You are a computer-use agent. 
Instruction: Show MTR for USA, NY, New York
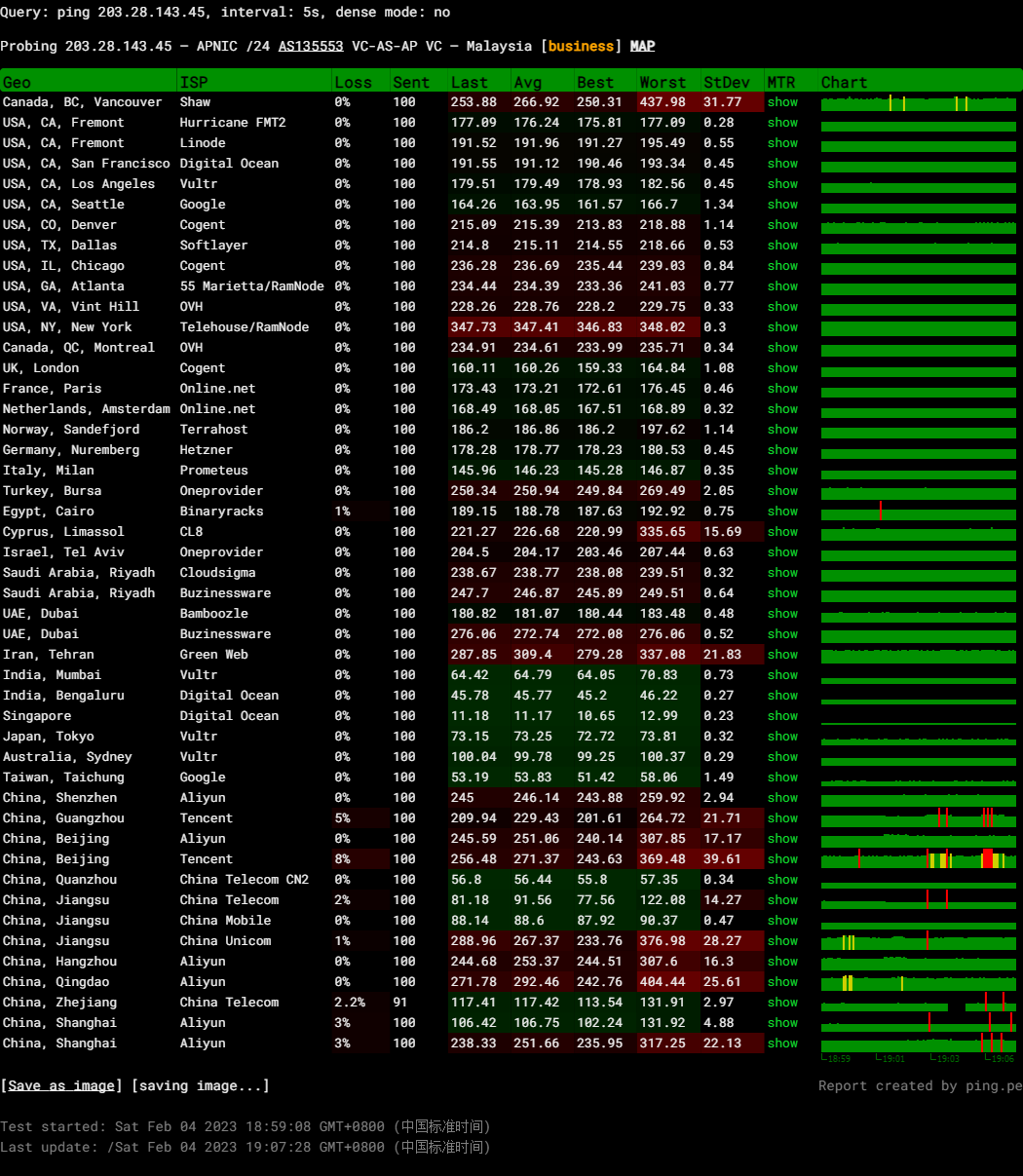click(x=781, y=327)
